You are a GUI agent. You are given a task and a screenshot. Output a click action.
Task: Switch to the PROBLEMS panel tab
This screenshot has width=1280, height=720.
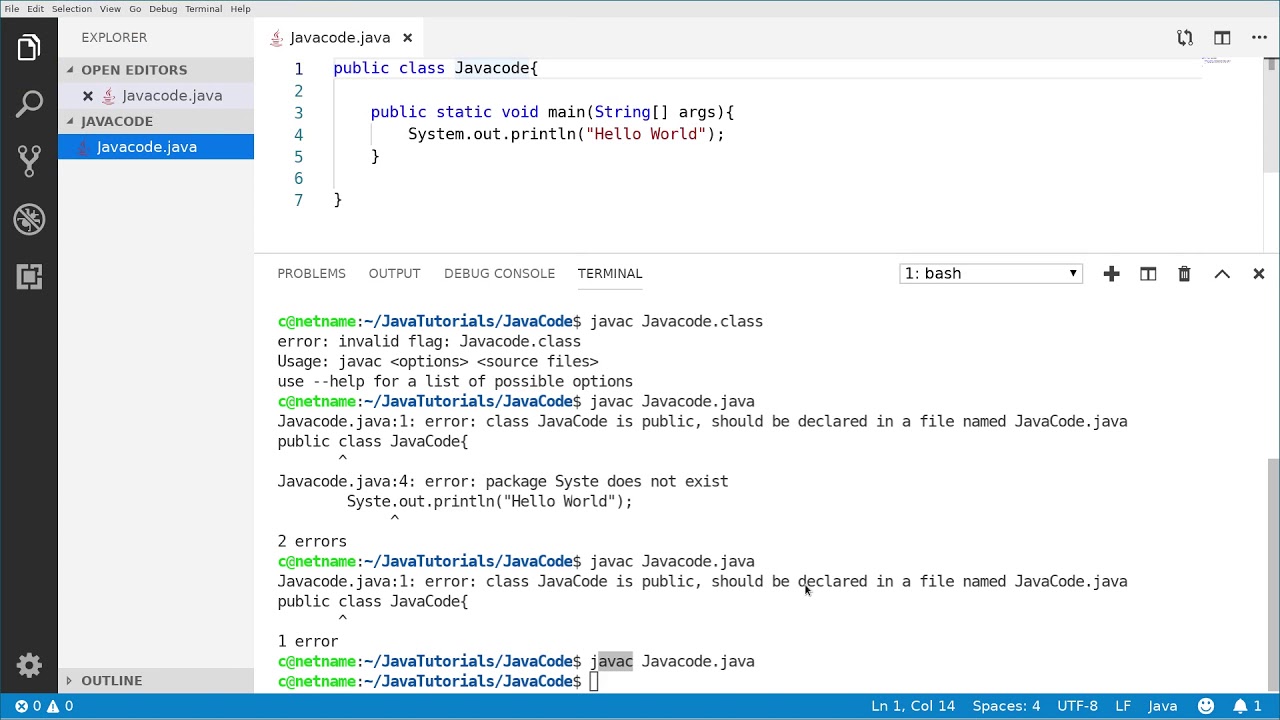coord(311,274)
